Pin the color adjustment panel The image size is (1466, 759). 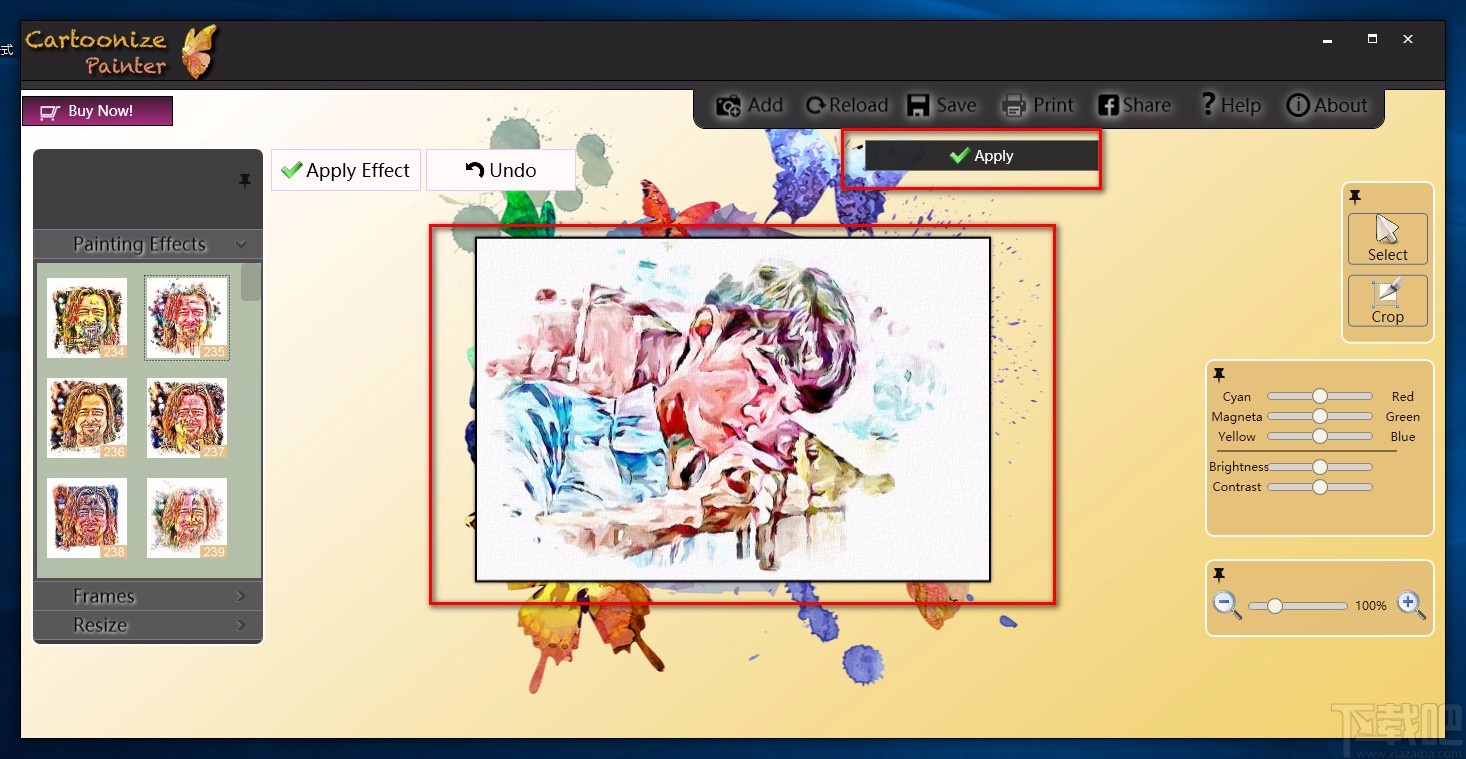[1219, 375]
